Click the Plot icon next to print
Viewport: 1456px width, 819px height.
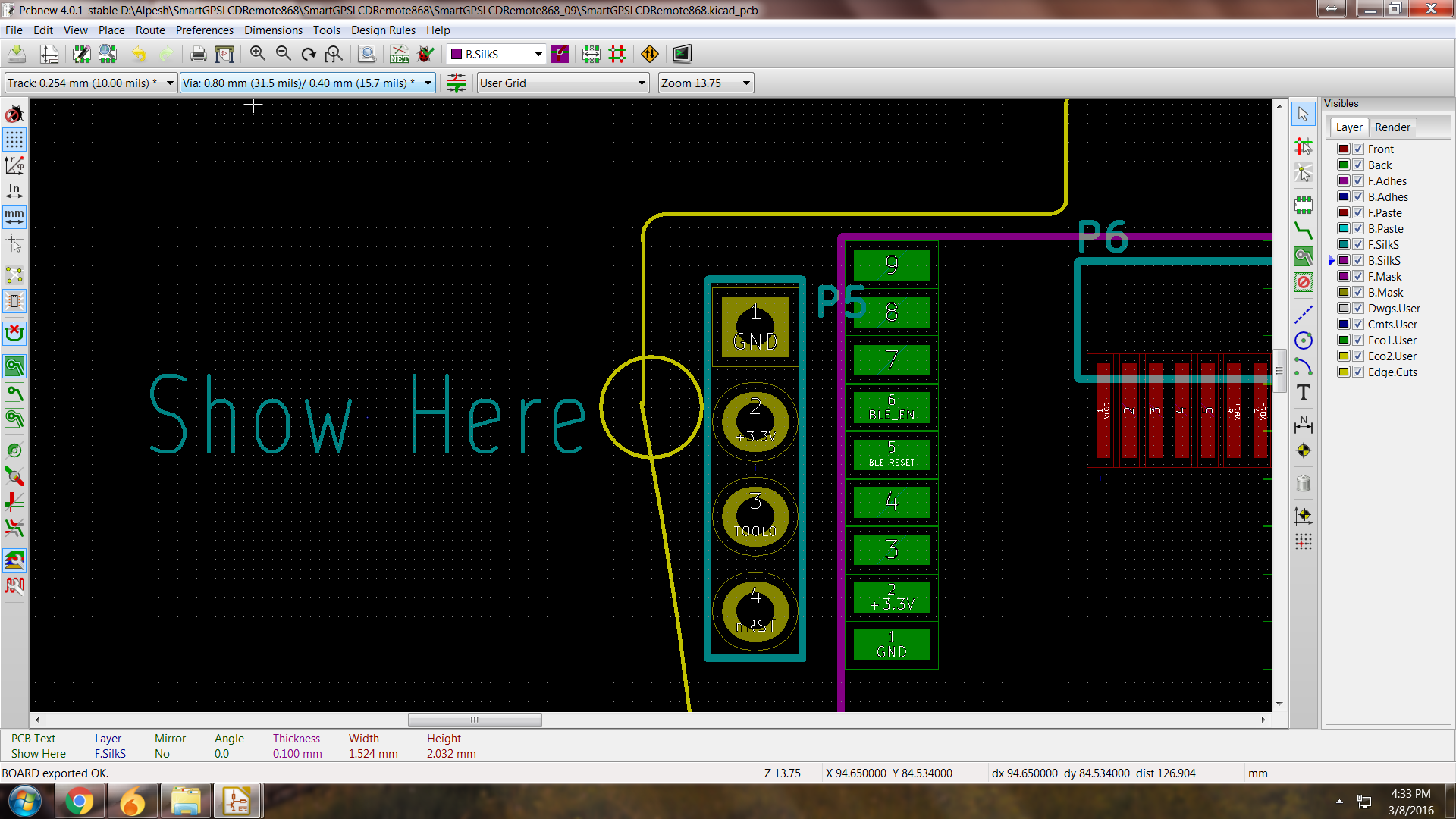pos(224,54)
